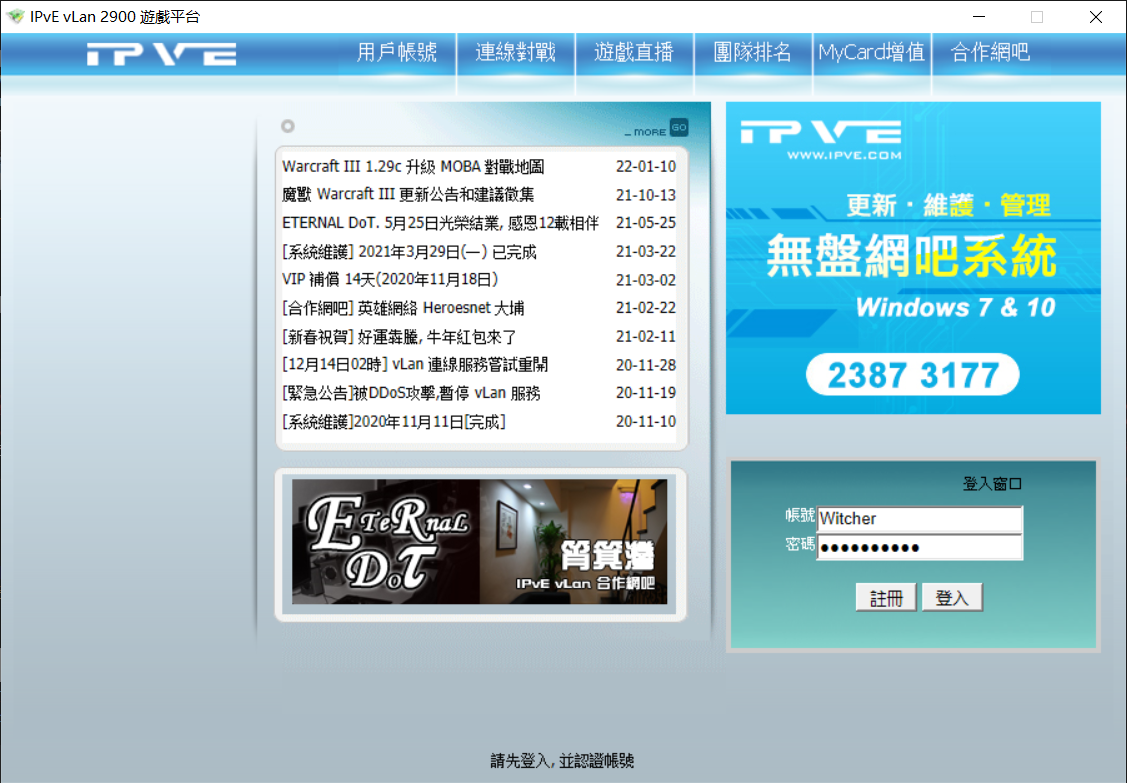Click the date 21-10-13

645,195
